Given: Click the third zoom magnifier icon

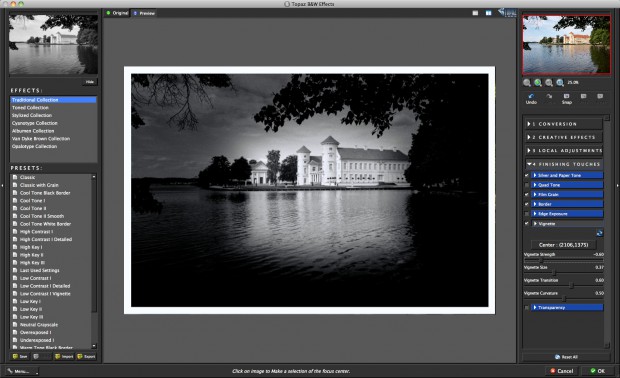Looking at the screenshot, I should pos(549,83).
